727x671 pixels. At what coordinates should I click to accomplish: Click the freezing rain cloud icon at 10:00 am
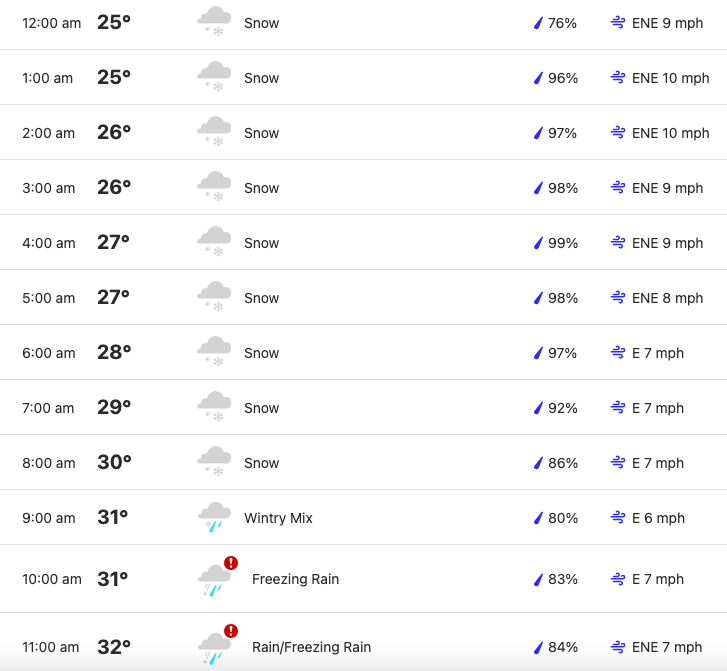[x=214, y=580]
